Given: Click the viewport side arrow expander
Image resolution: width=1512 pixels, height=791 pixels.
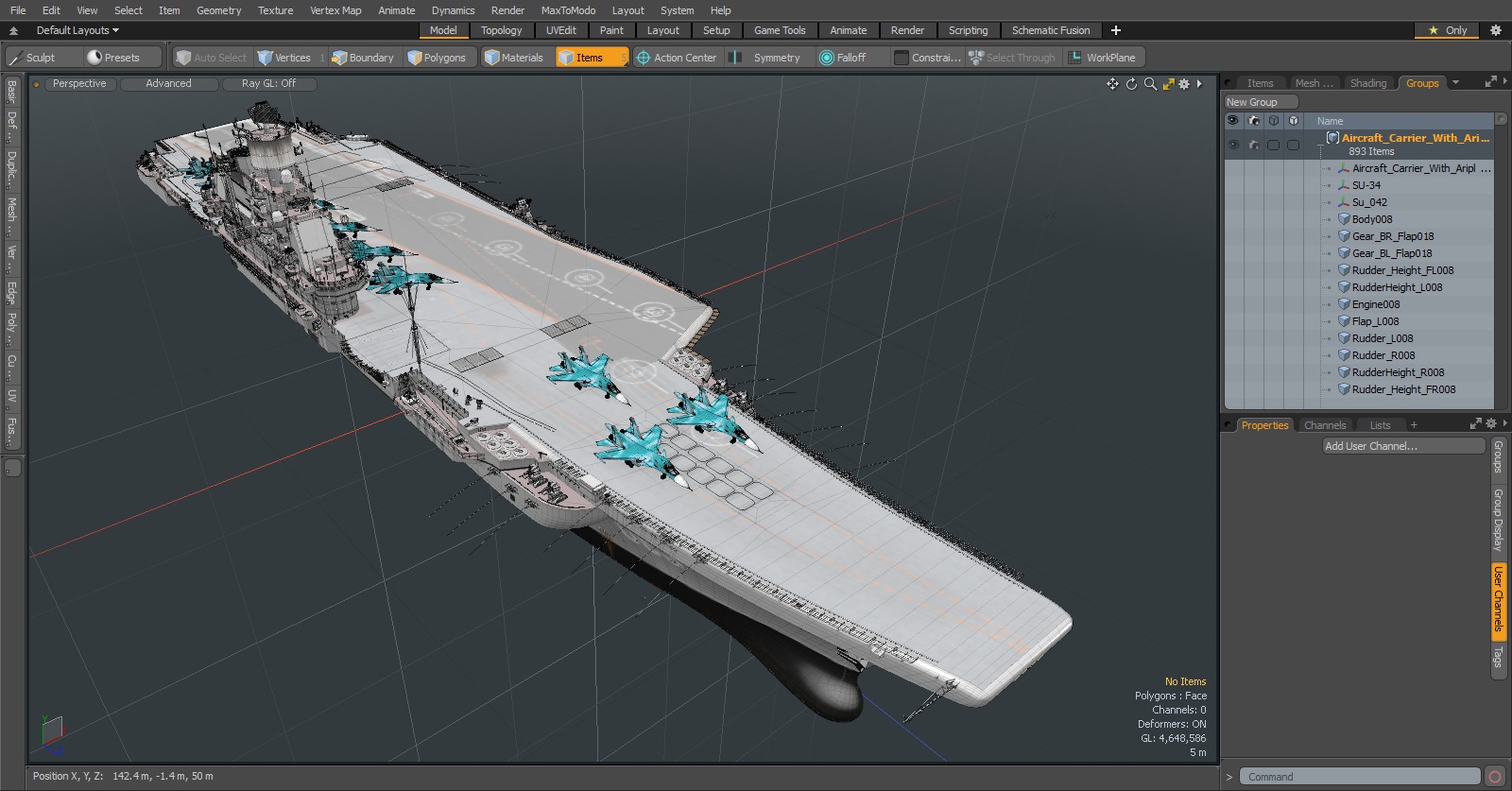Looking at the screenshot, I should point(1199,84).
